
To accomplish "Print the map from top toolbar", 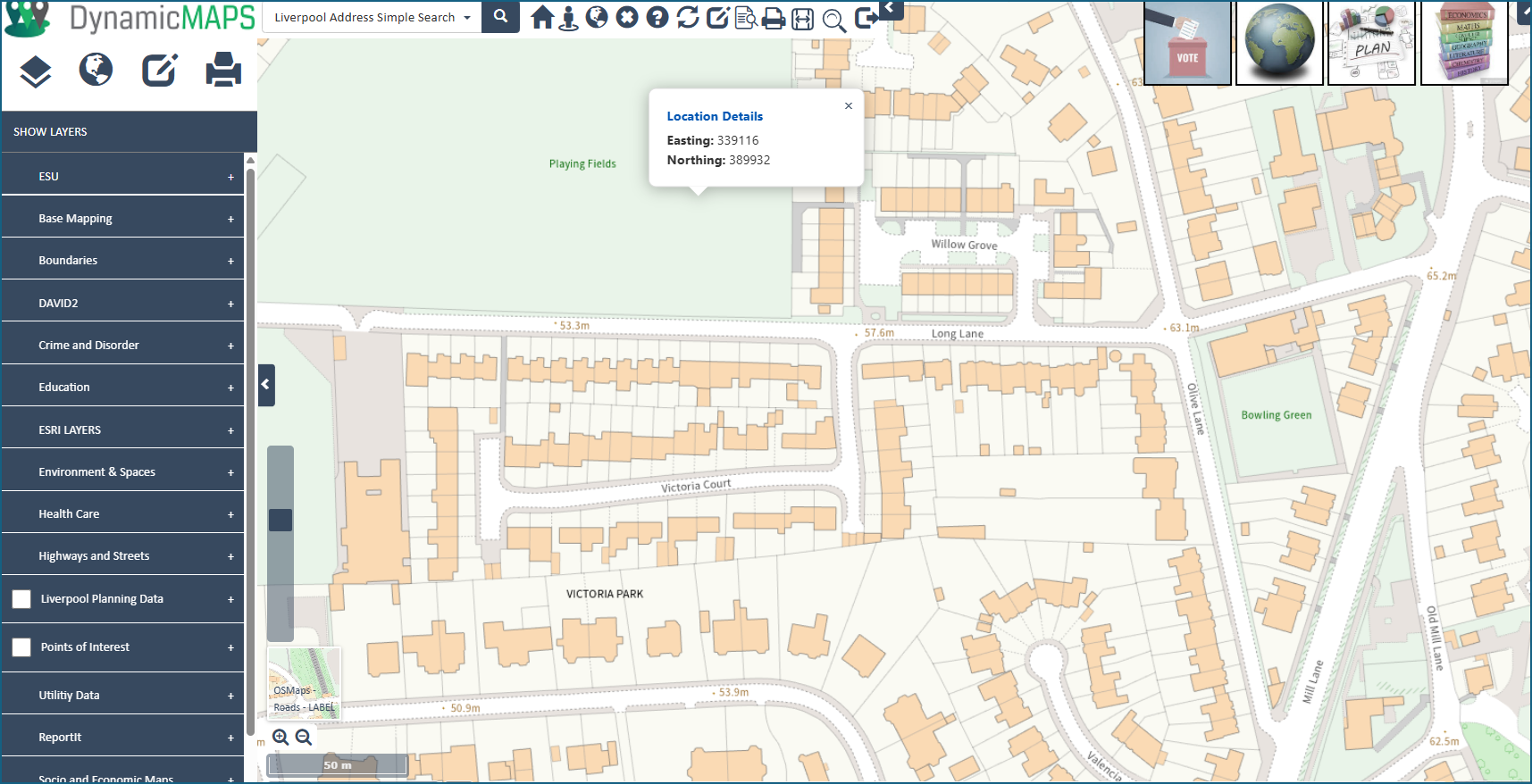I will 774,18.
